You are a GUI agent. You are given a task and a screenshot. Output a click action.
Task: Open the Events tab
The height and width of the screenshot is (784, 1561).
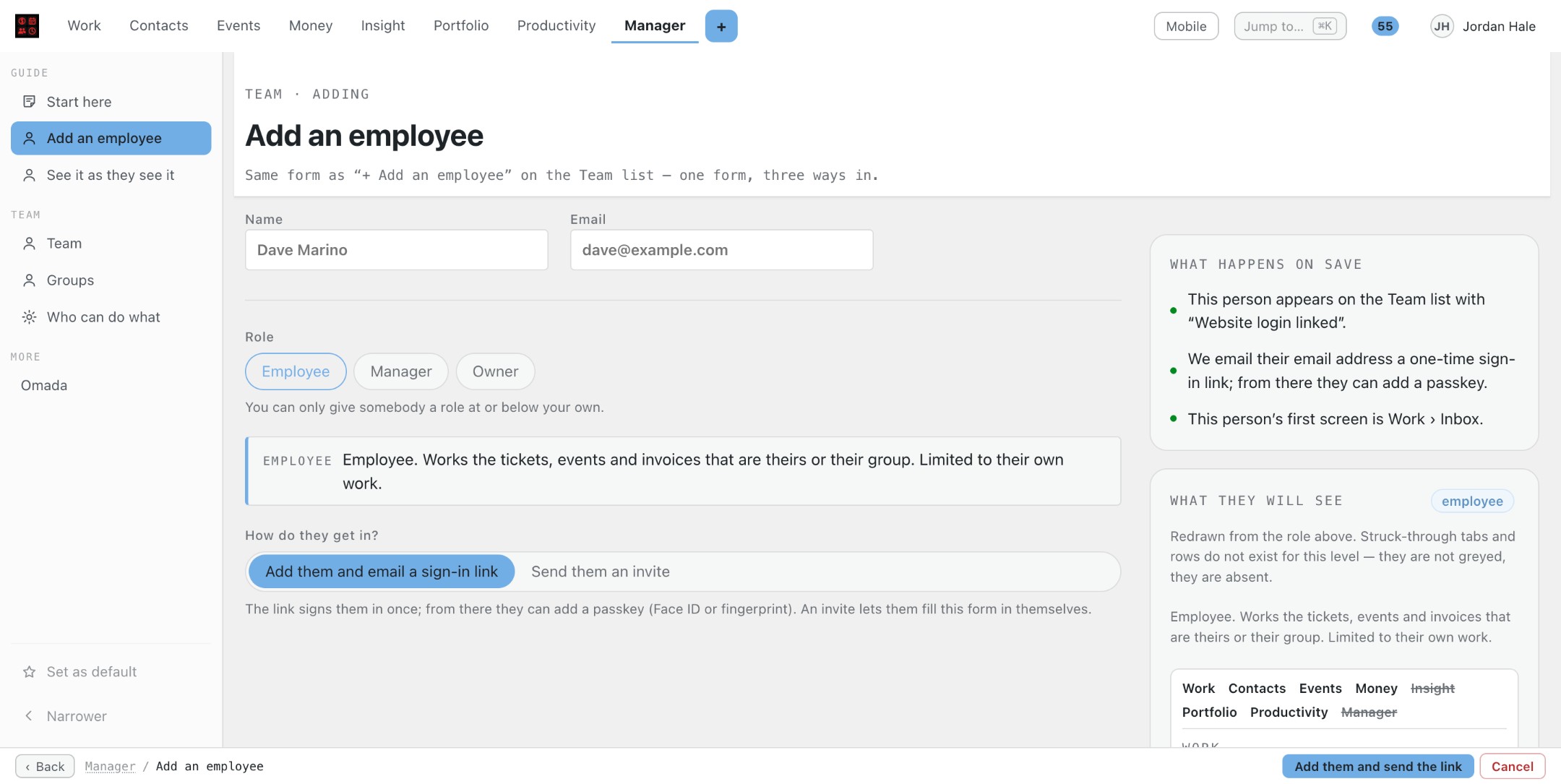pos(238,25)
